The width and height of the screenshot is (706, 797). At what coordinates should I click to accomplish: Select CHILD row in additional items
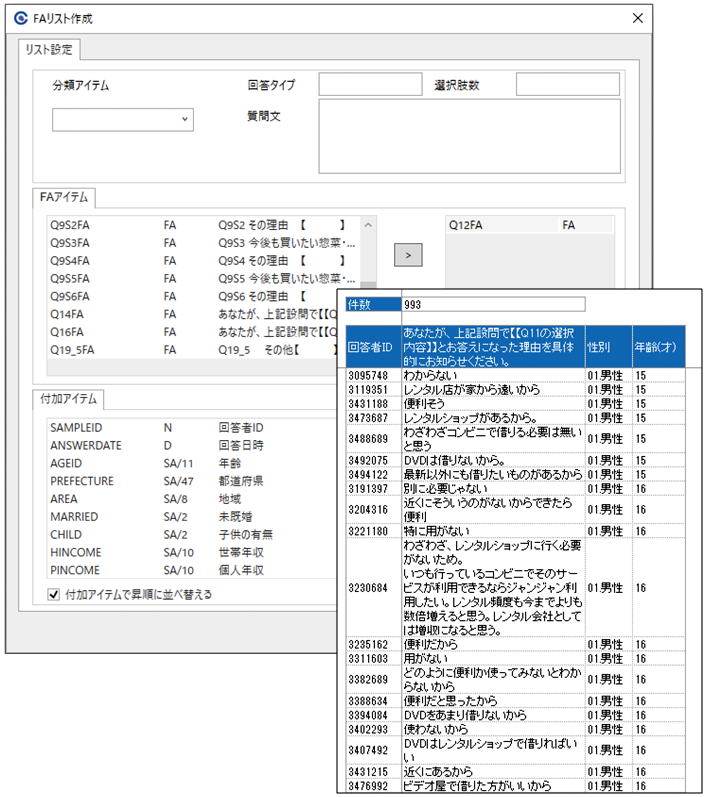click(192, 534)
